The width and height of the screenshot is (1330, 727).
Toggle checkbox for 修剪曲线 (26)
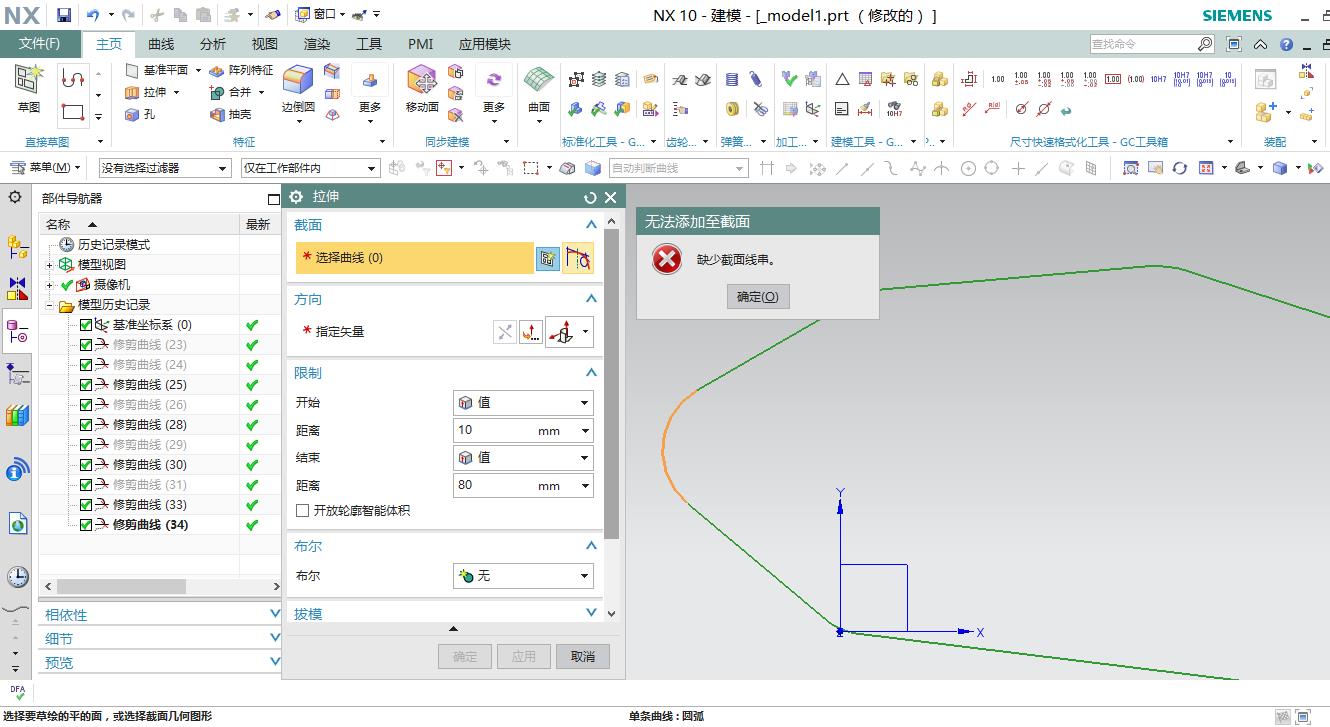(x=86, y=405)
